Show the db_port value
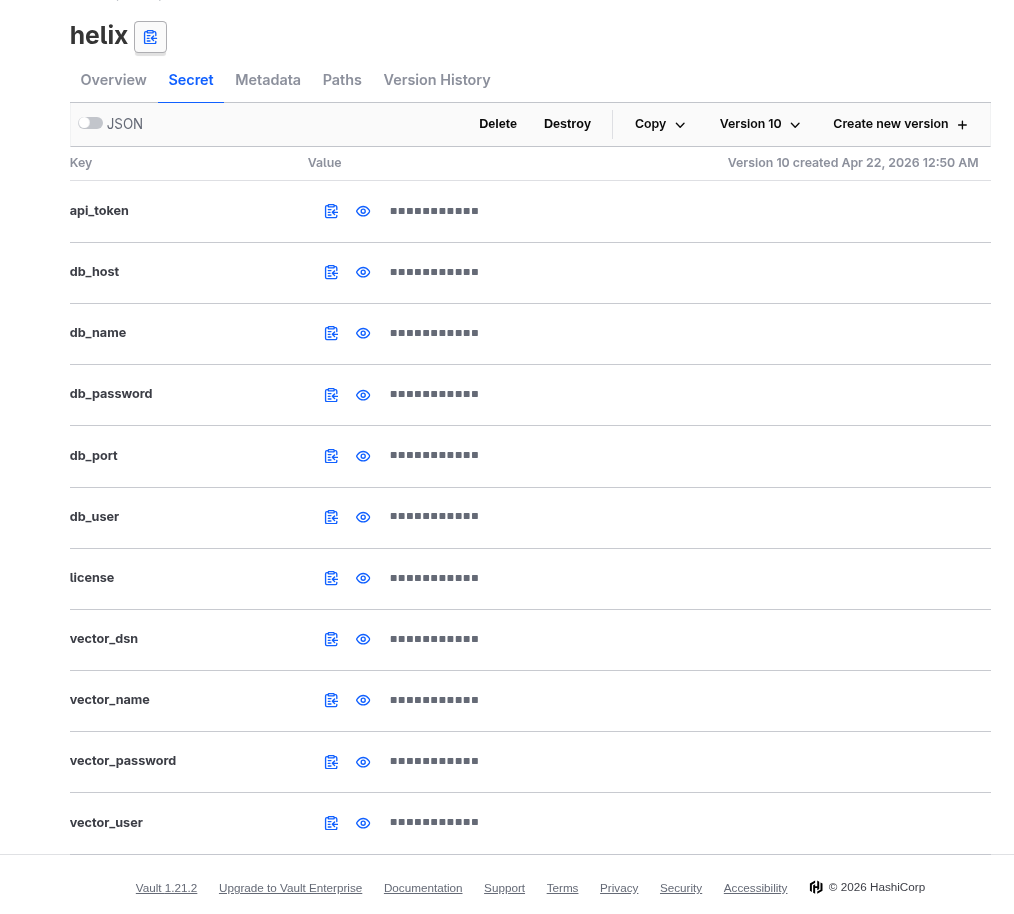 click(x=363, y=456)
